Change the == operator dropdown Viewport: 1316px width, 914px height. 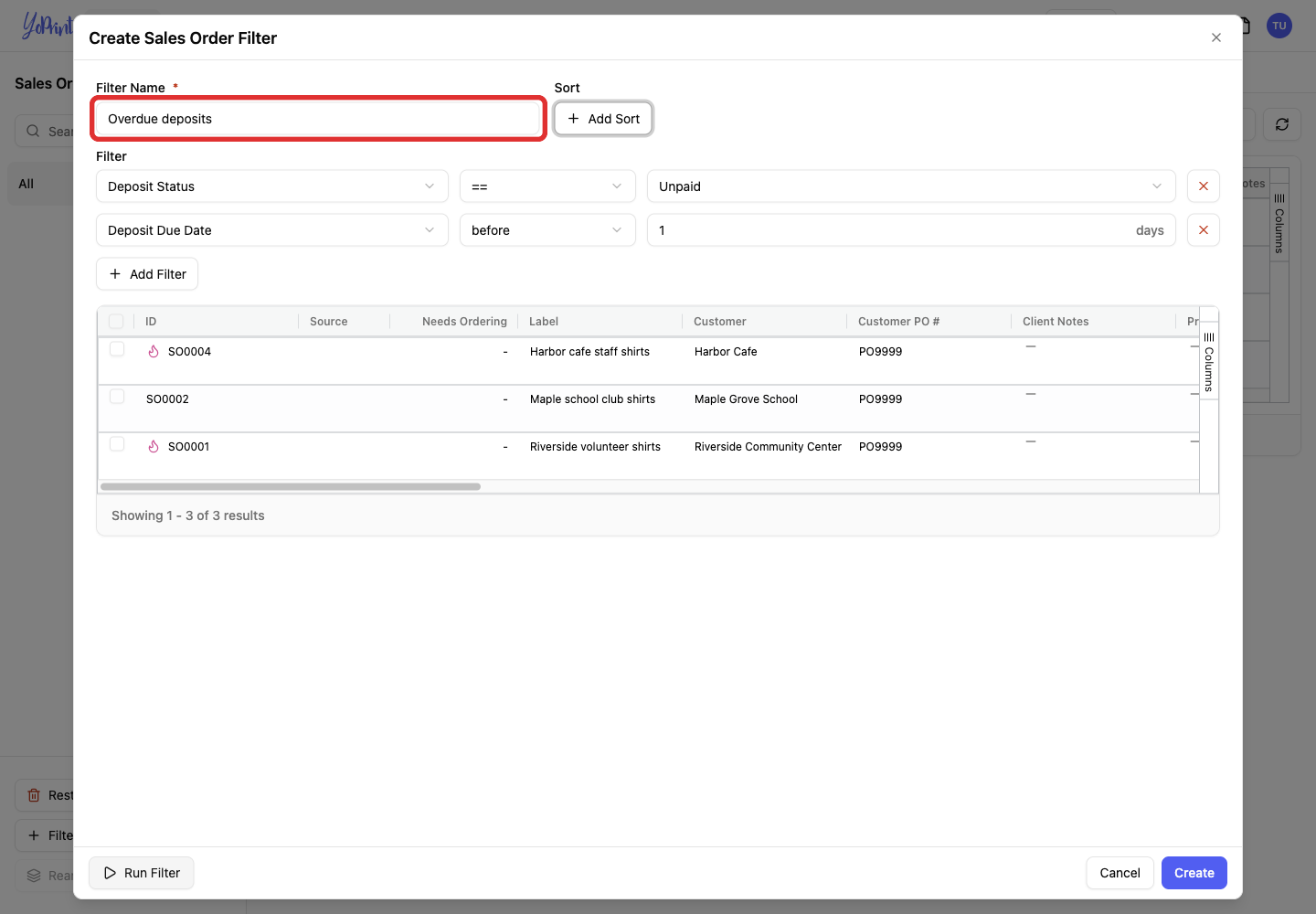tap(547, 186)
